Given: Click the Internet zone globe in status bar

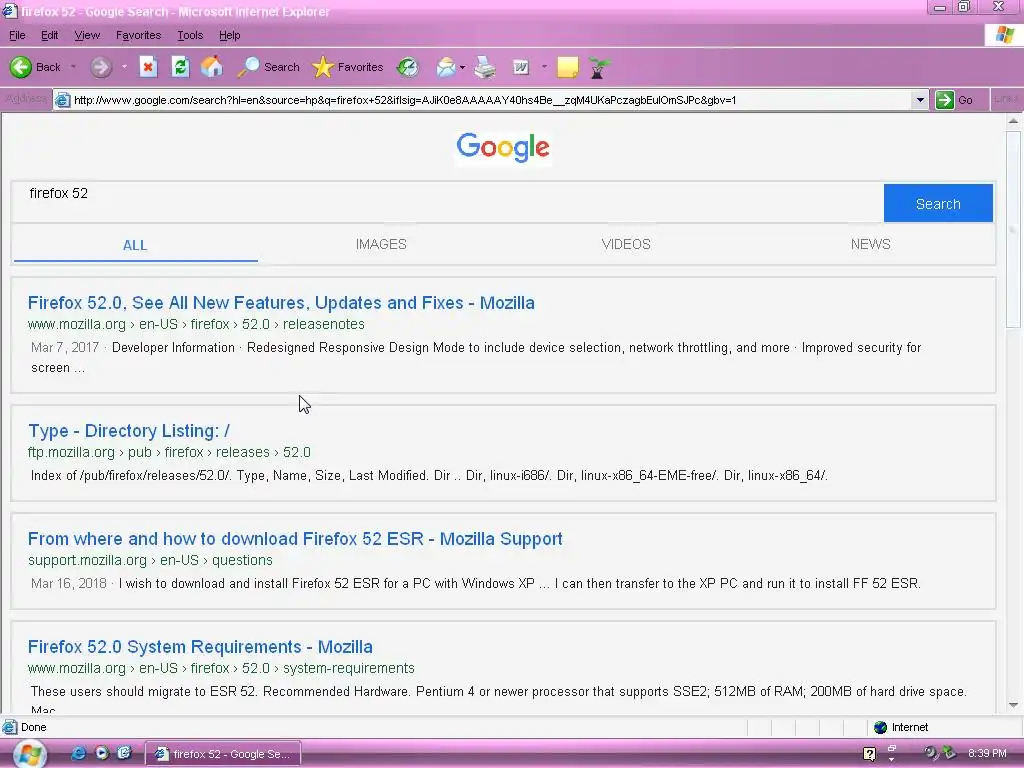Looking at the screenshot, I should tap(880, 728).
